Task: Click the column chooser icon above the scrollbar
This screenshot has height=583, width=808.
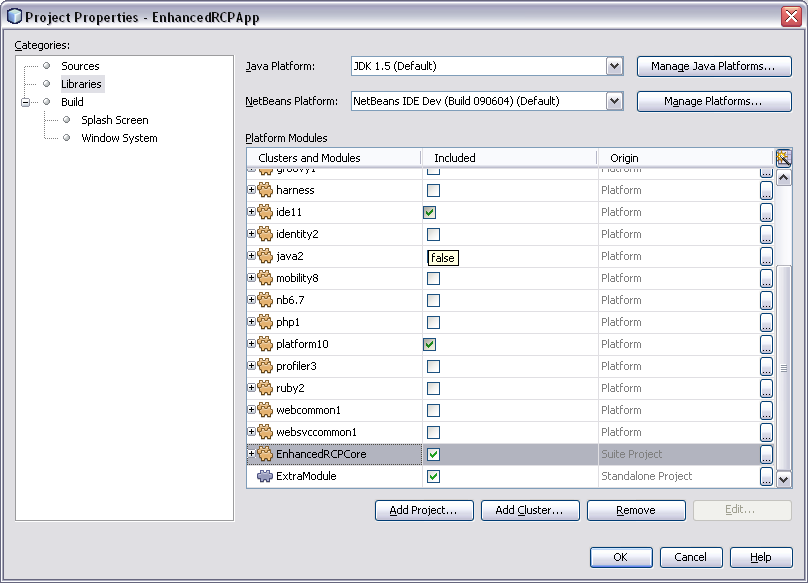Action: click(x=783, y=158)
